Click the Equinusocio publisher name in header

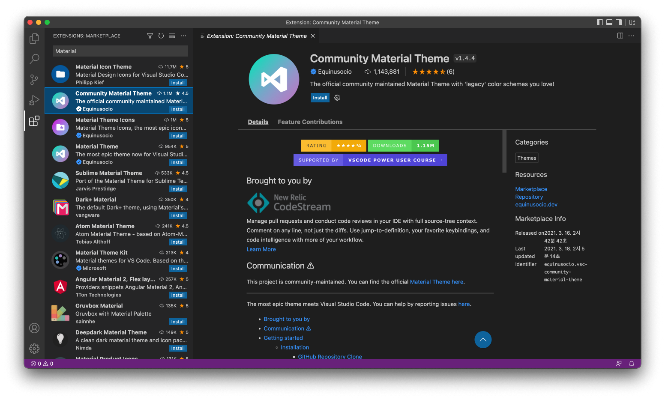click(x=335, y=72)
